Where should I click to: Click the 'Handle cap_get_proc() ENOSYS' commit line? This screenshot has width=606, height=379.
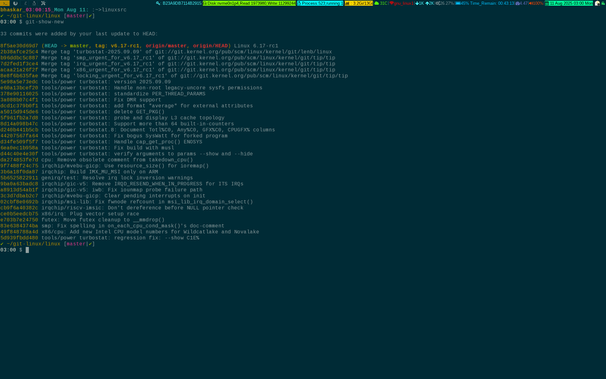[101, 142]
